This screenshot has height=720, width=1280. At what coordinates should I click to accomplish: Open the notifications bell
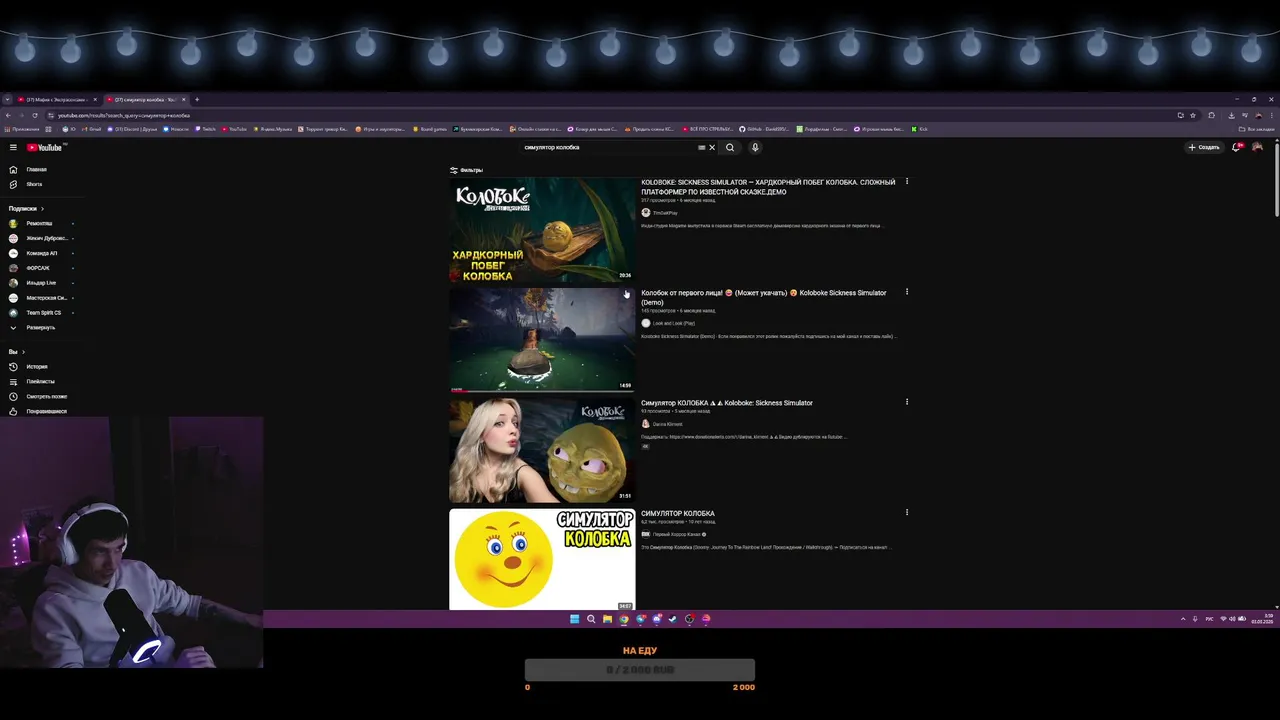[1237, 147]
